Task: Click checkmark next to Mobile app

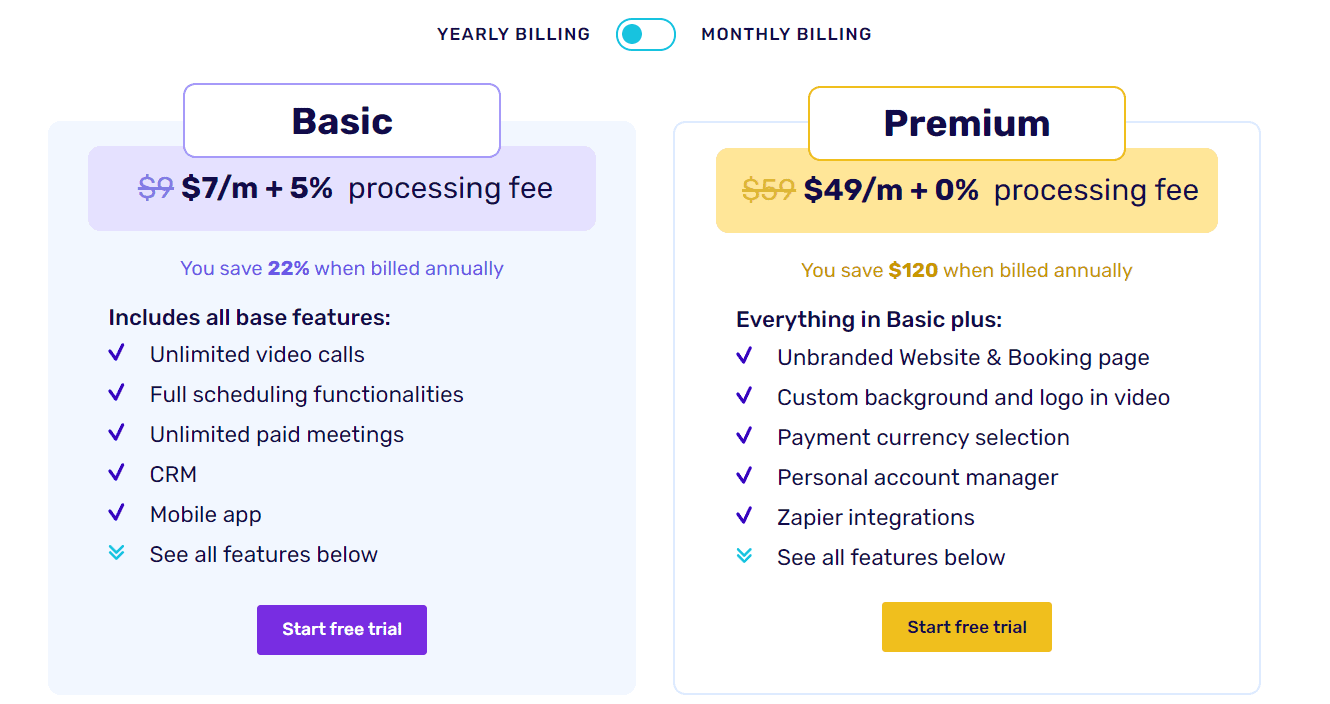Action: 116,514
